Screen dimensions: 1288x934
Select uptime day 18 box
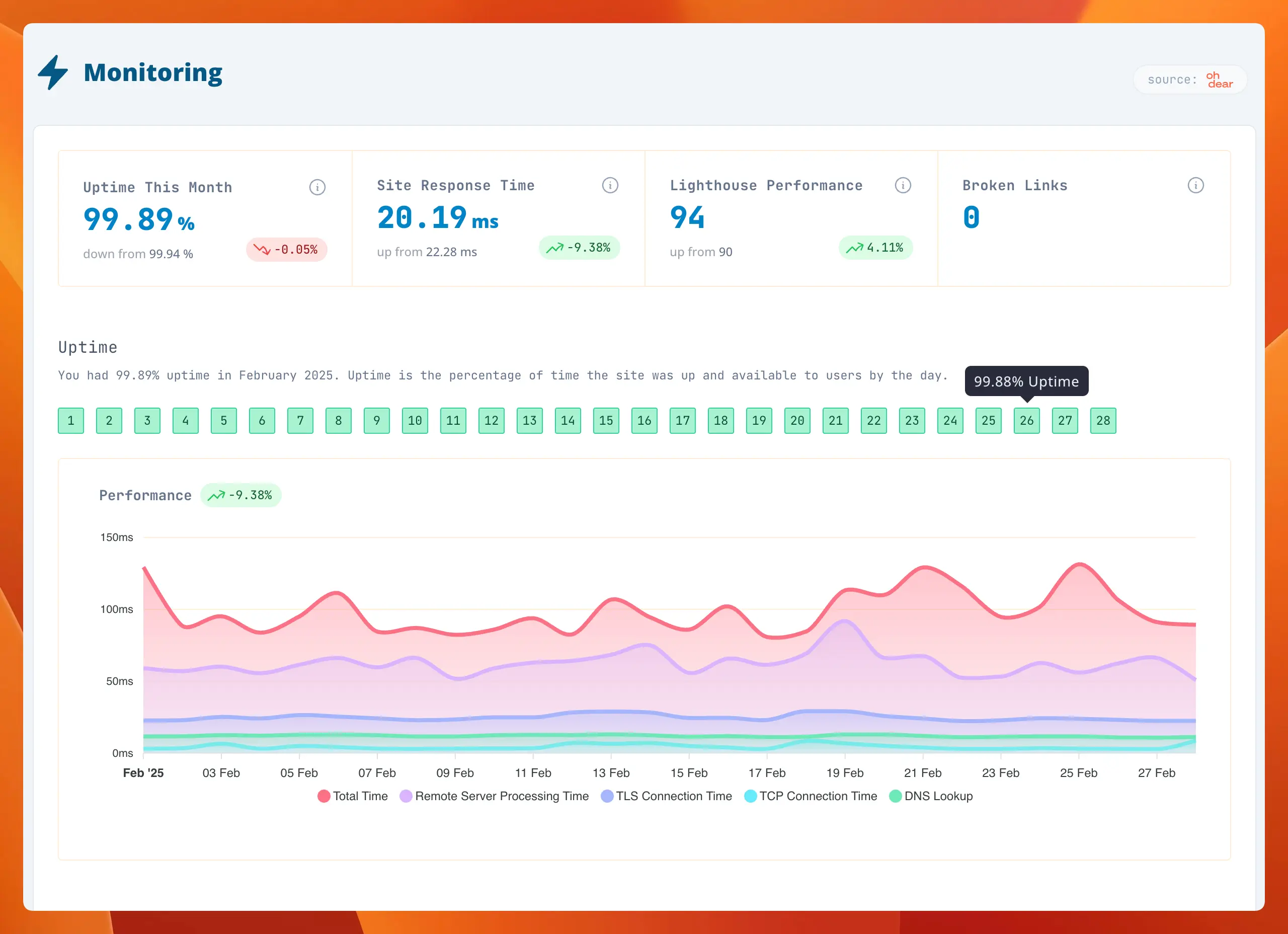[x=720, y=420]
